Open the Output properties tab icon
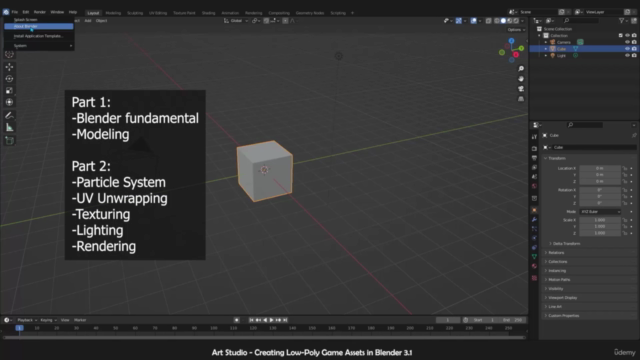This screenshot has width=640, height=360. 534,158
